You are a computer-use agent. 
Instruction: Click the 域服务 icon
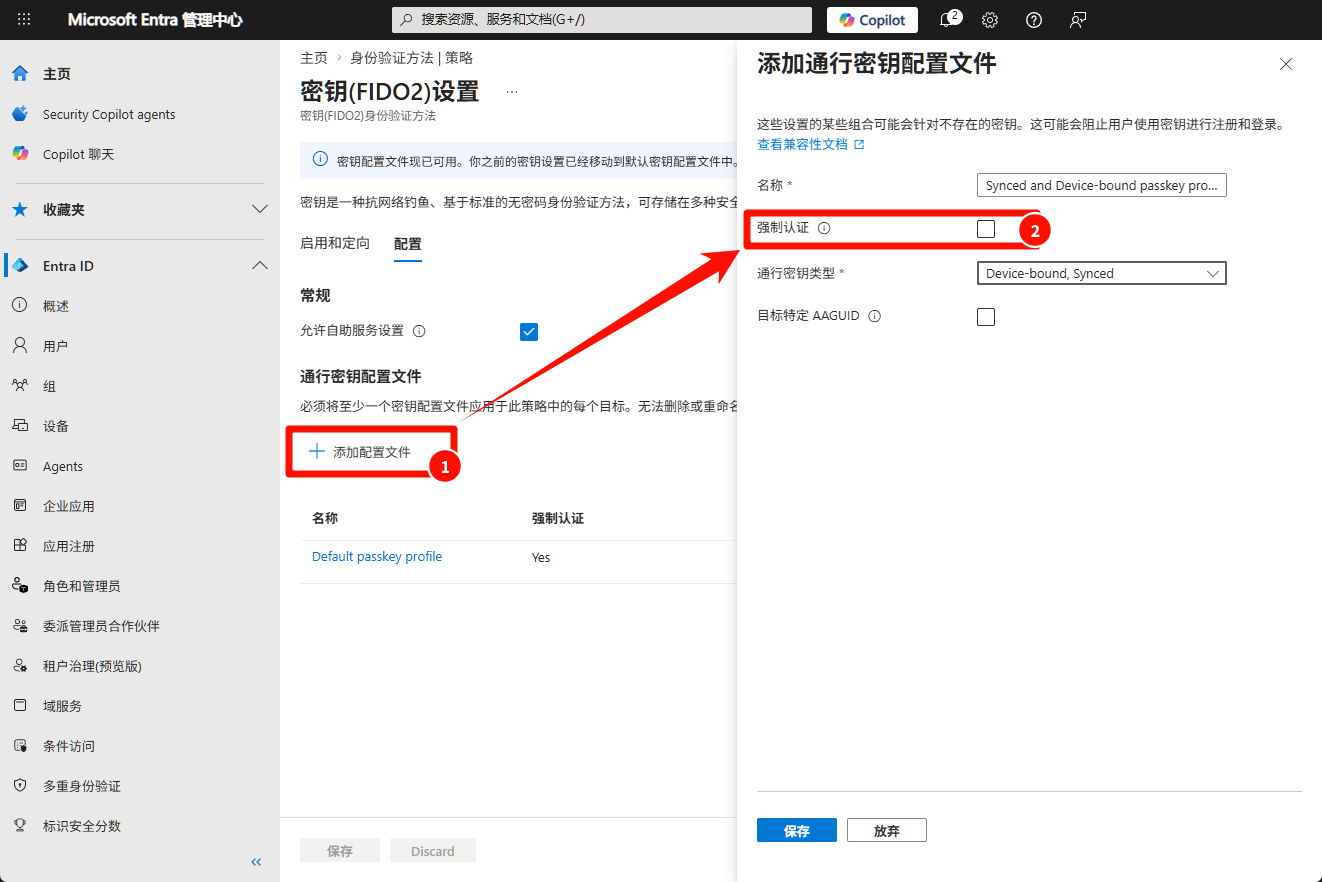[x=20, y=706]
